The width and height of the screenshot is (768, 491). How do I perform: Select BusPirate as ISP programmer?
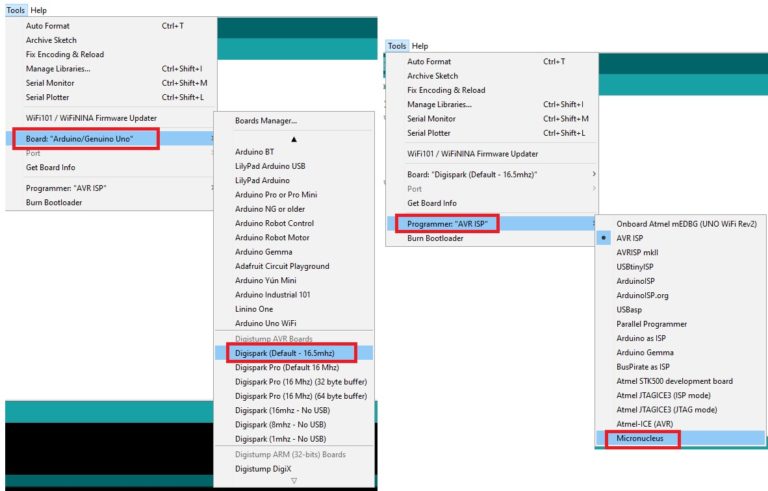tap(680, 367)
